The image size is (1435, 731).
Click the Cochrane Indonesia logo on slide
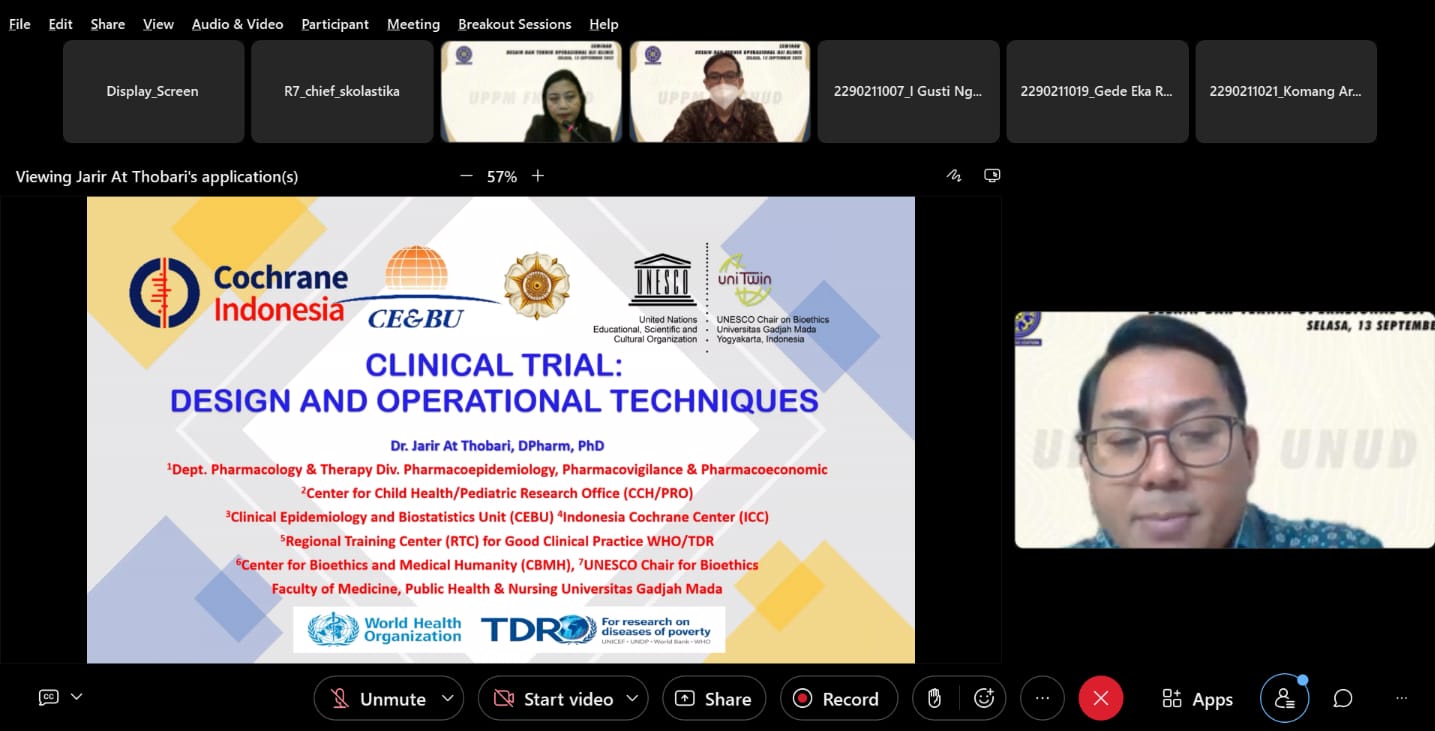238,293
